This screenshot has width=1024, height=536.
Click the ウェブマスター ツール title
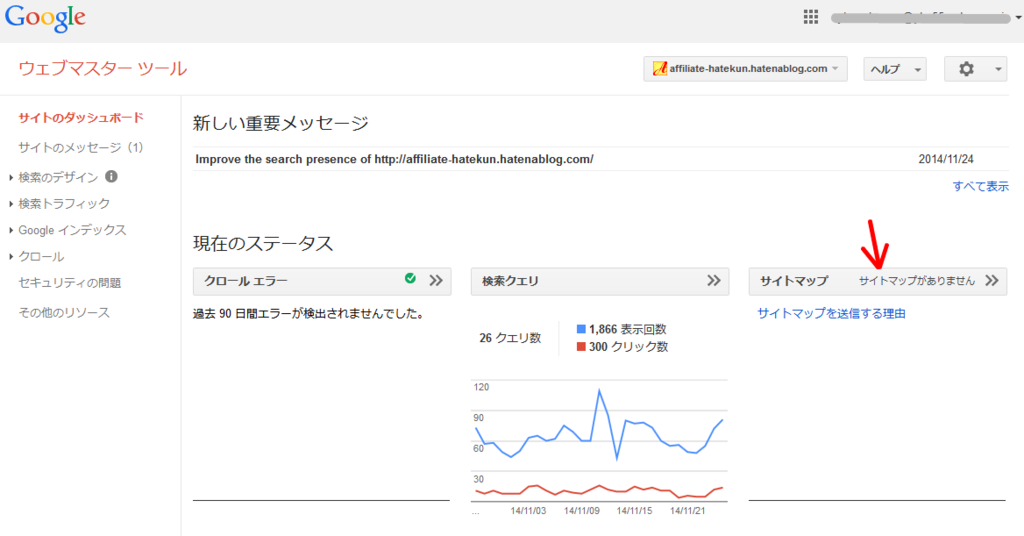coord(103,69)
